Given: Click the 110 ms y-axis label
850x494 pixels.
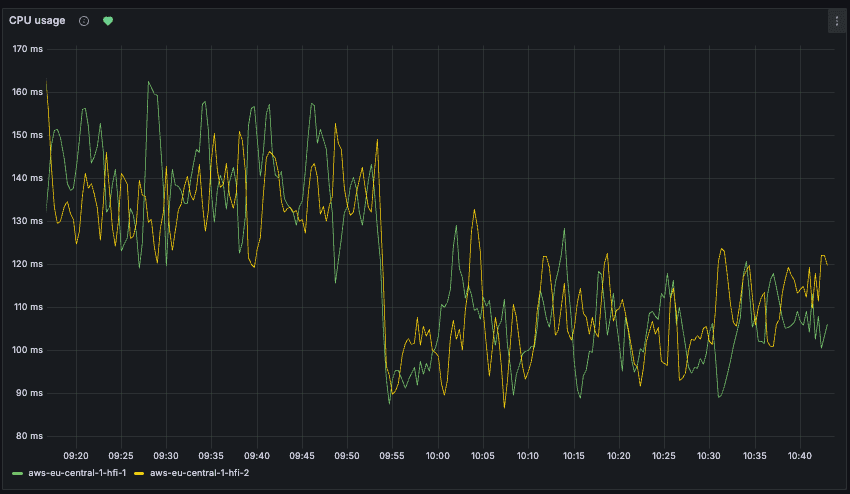Looking at the screenshot, I should click(x=28, y=307).
